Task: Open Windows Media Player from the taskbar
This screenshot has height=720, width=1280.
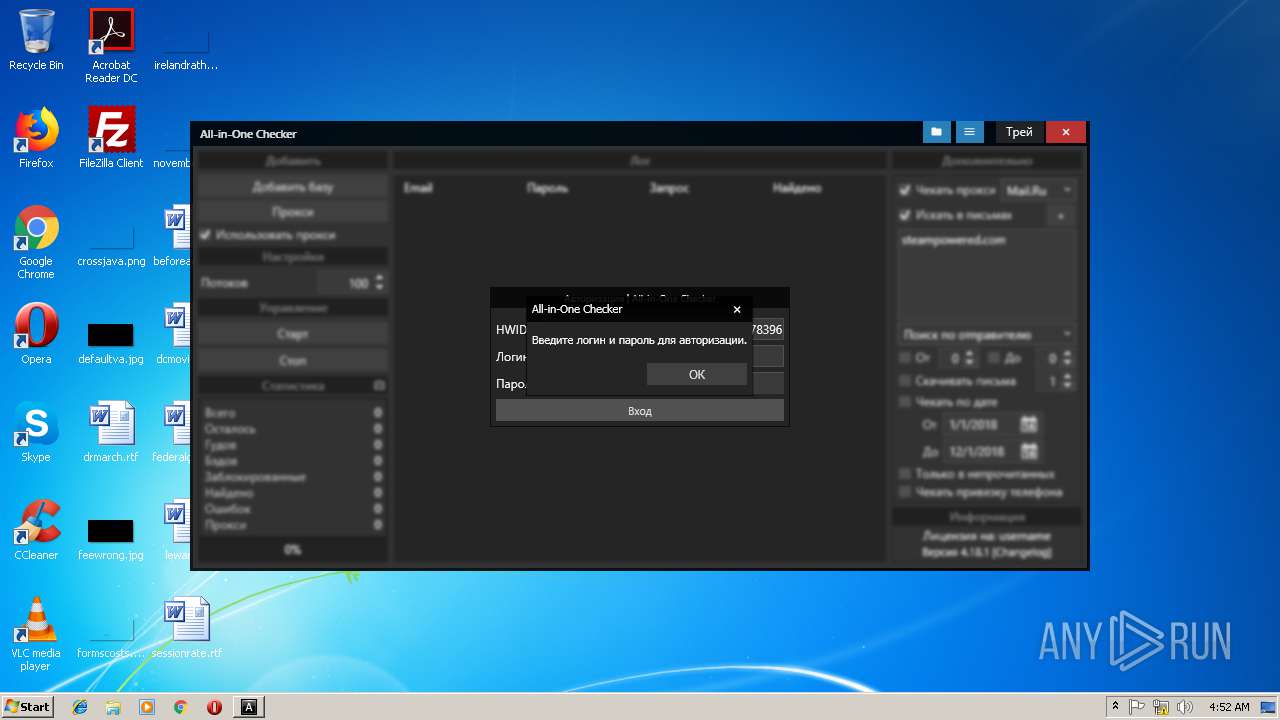Action: [x=147, y=707]
